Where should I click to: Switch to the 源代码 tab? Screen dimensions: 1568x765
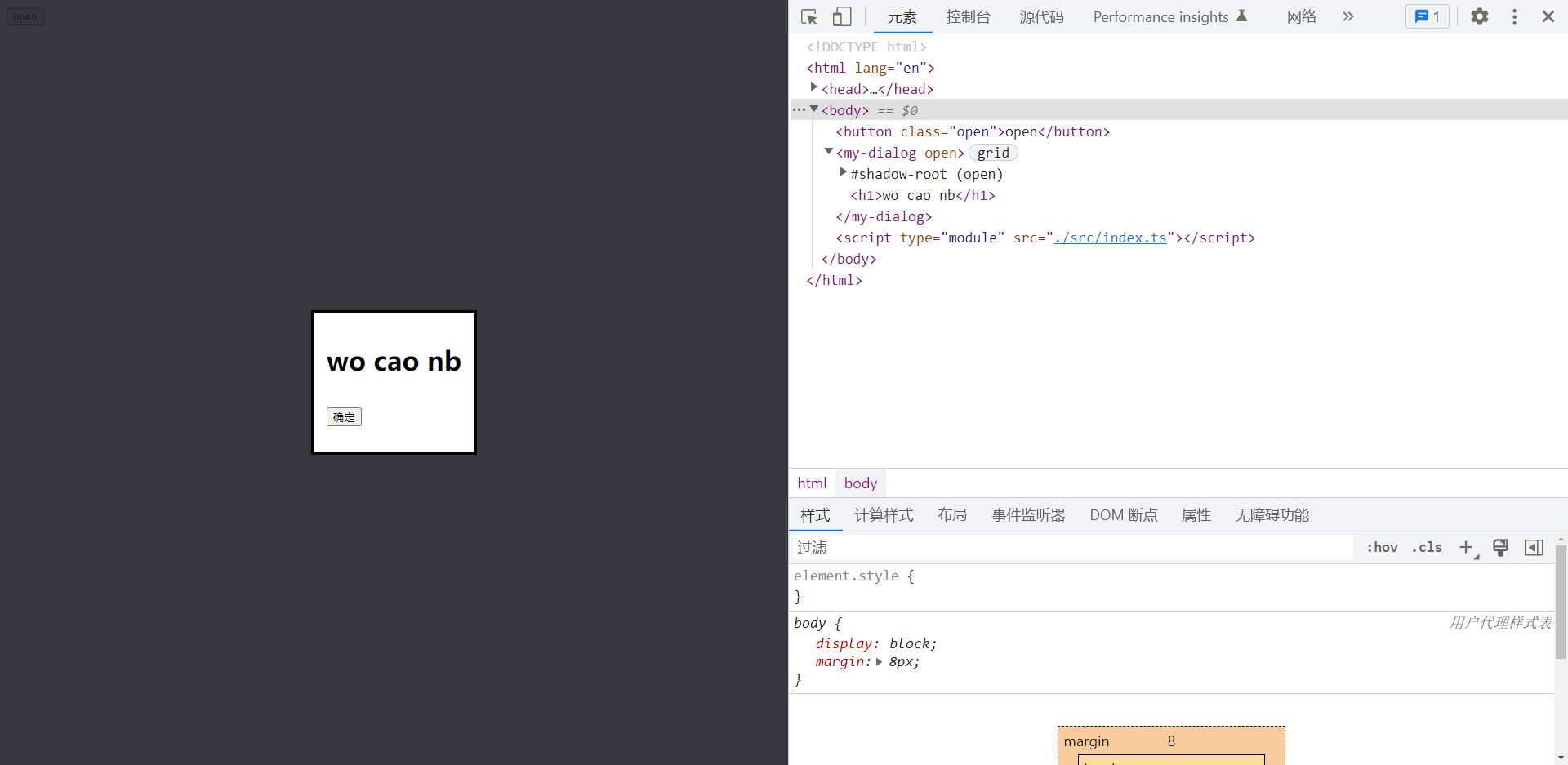(1042, 16)
